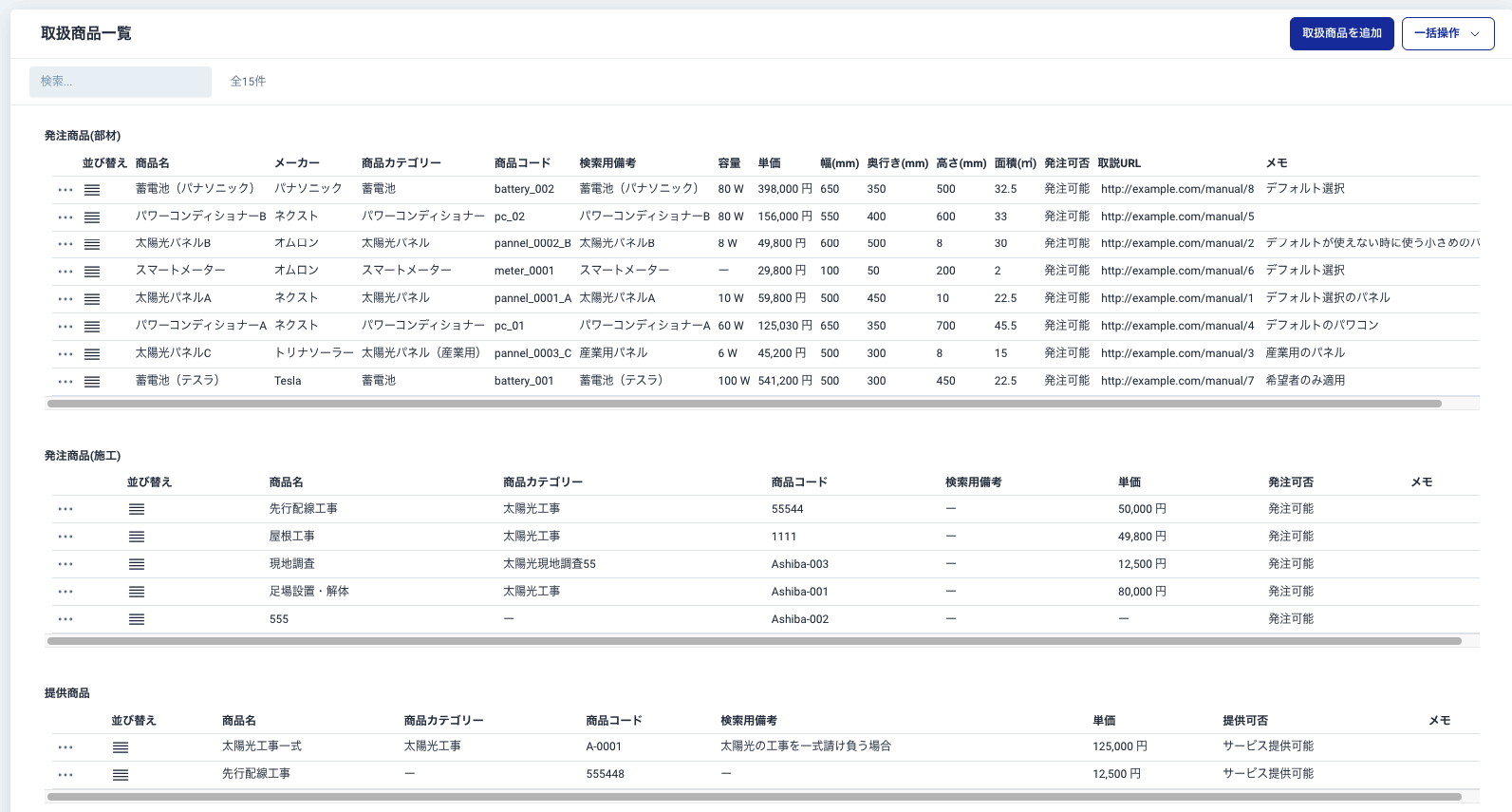The height and width of the screenshot is (812, 1512).
Task: Click memo 希望者のみ適用
Action: pos(1305,381)
